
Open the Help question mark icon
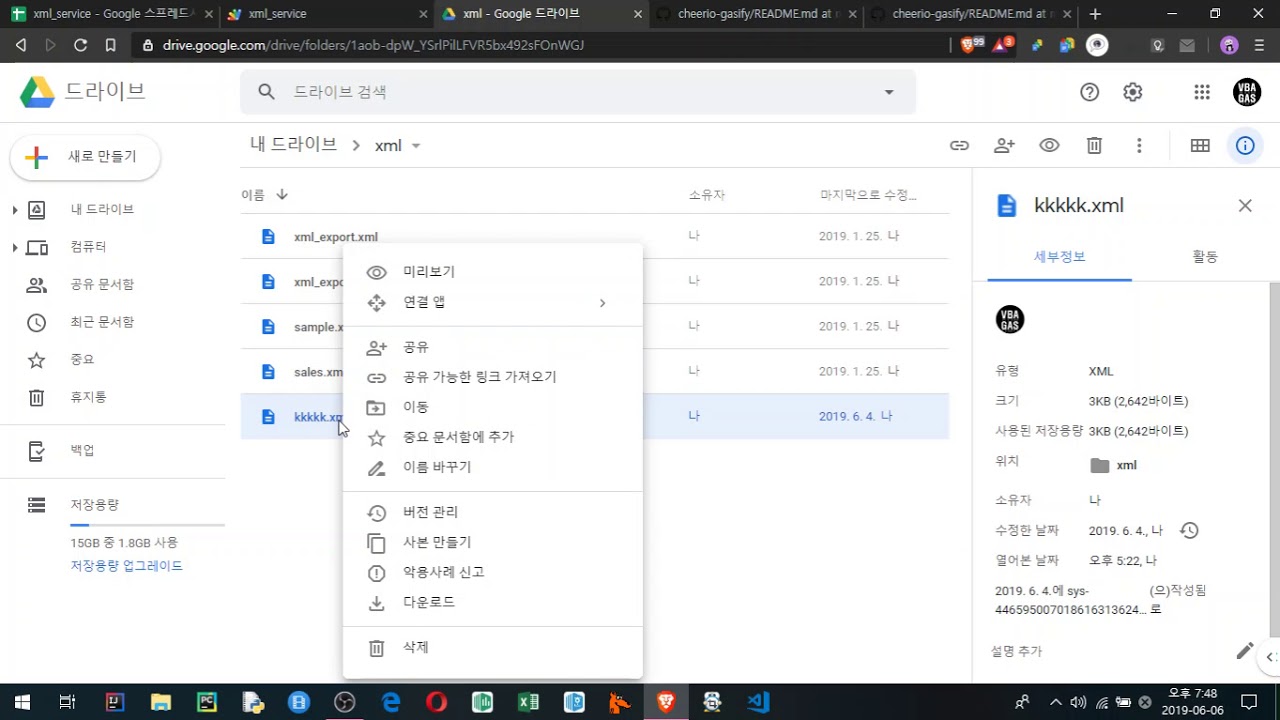1089,92
